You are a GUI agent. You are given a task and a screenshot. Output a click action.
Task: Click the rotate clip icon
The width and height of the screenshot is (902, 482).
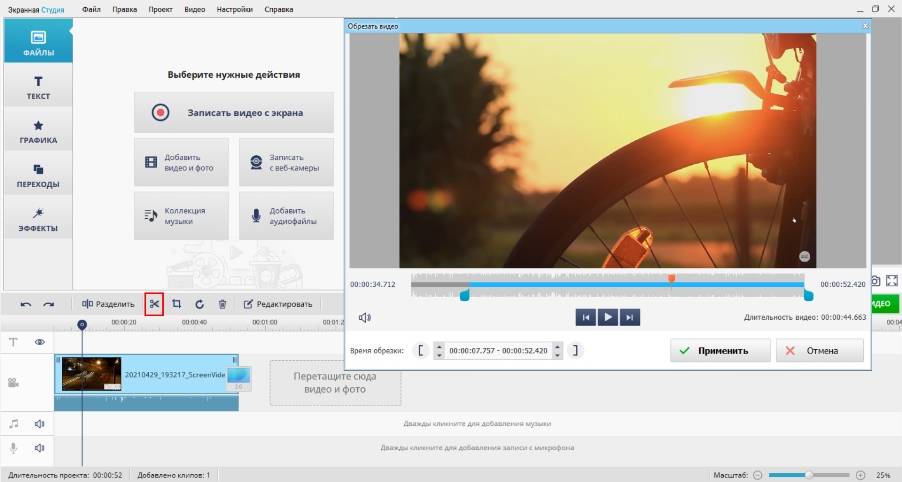(x=199, y=304)
